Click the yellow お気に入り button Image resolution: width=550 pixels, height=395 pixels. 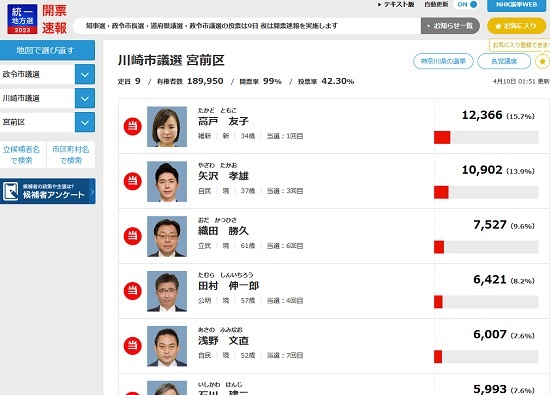point(516,26)
